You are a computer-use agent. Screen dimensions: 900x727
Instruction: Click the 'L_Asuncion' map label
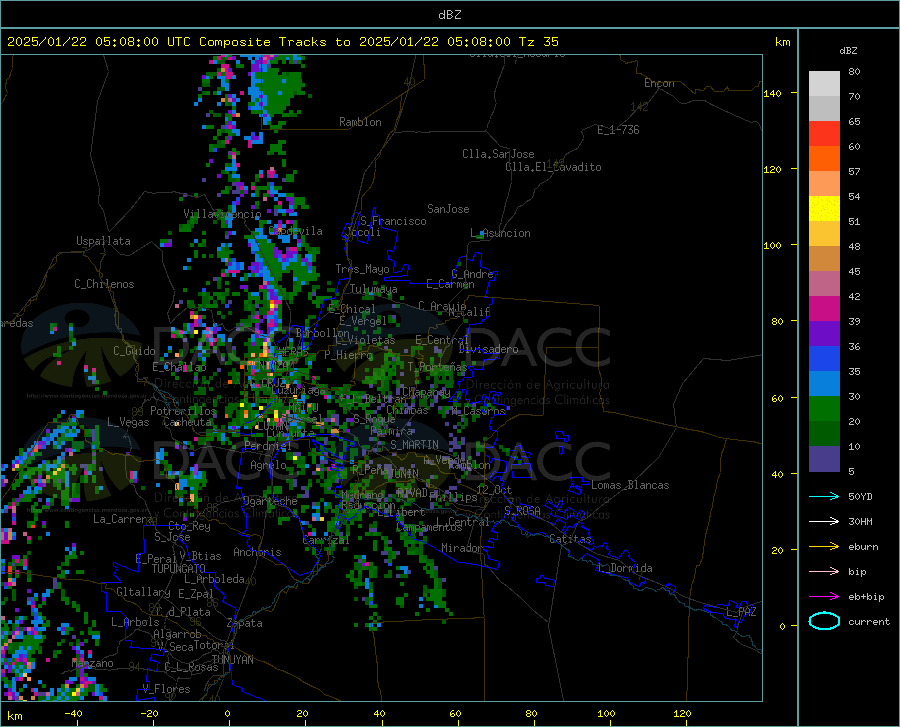click(x=501, y=233)
